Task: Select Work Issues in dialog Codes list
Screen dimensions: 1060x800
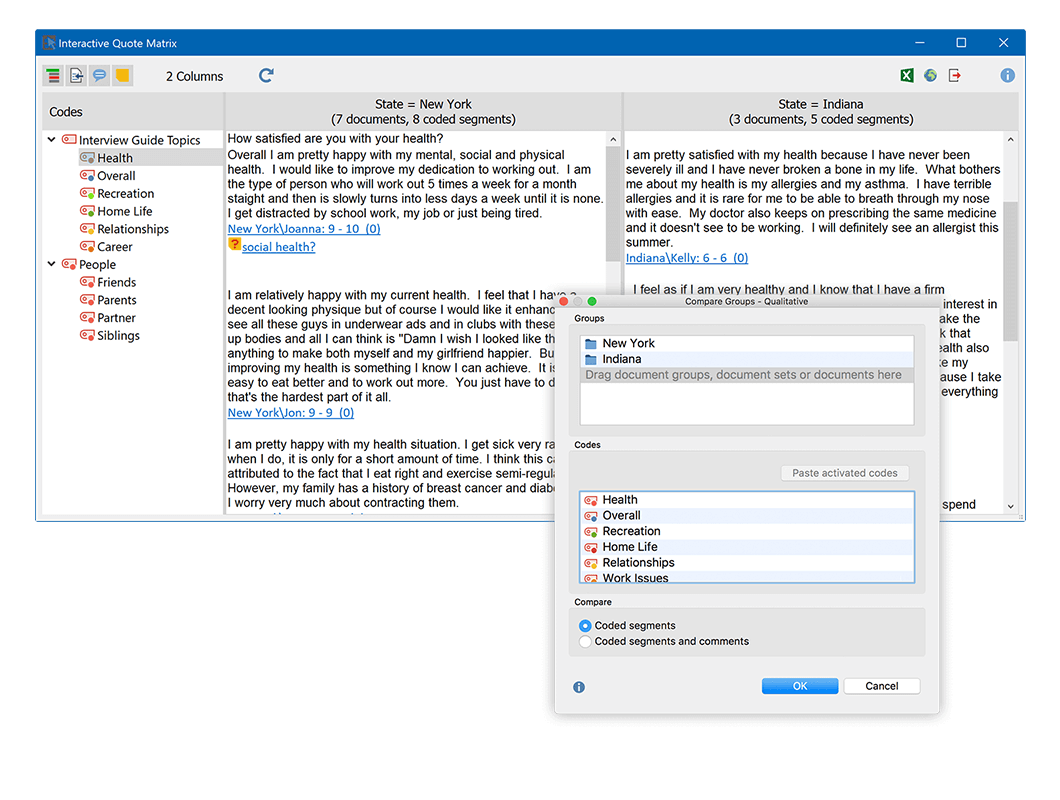Action: click(747, 578)
